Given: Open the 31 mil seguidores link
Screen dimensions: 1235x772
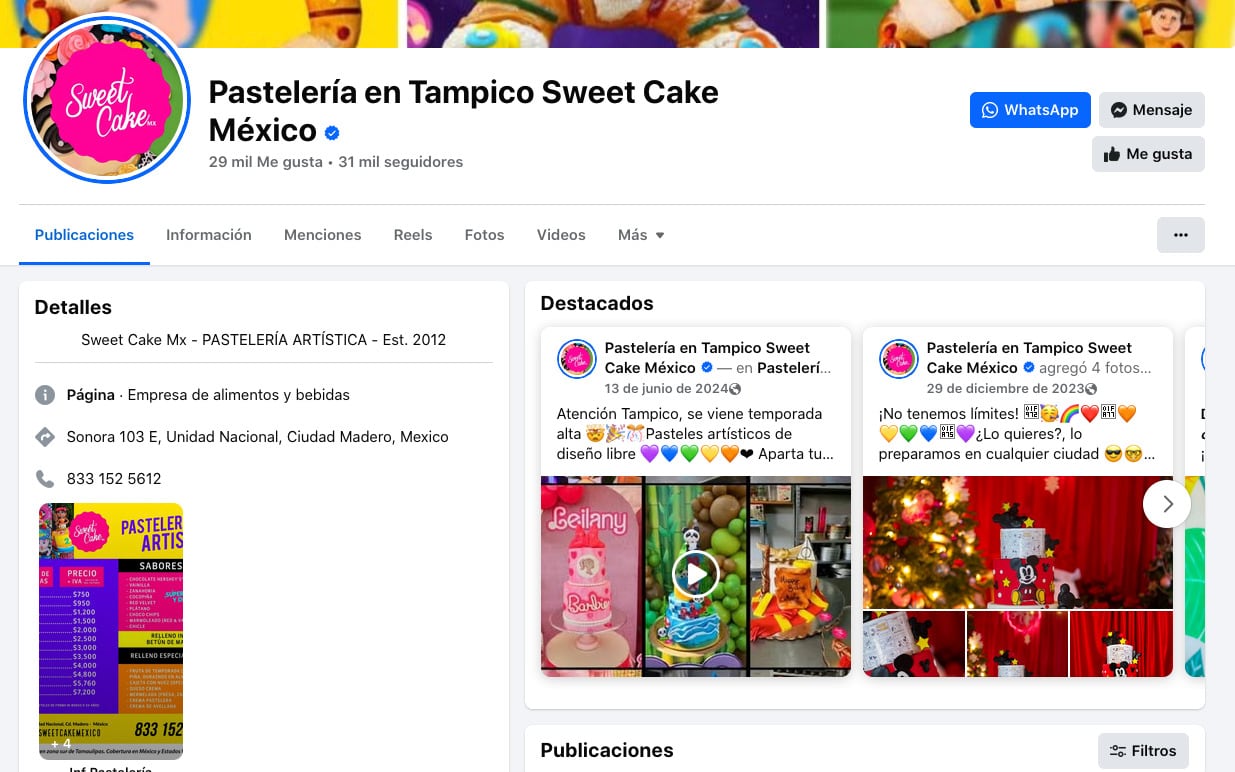Looking at the screenshot, I should (400, 161).
